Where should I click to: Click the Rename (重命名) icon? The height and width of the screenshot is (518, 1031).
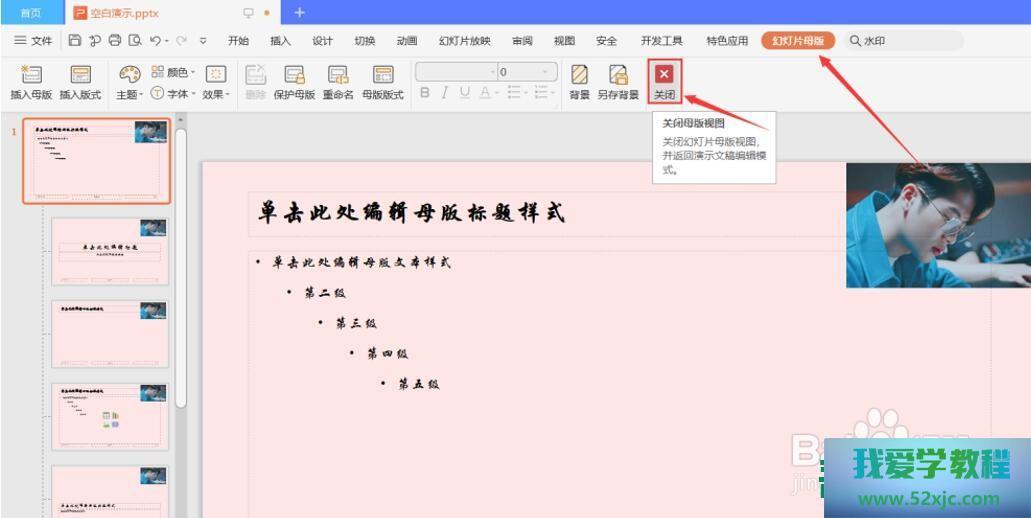click(338, 75)
